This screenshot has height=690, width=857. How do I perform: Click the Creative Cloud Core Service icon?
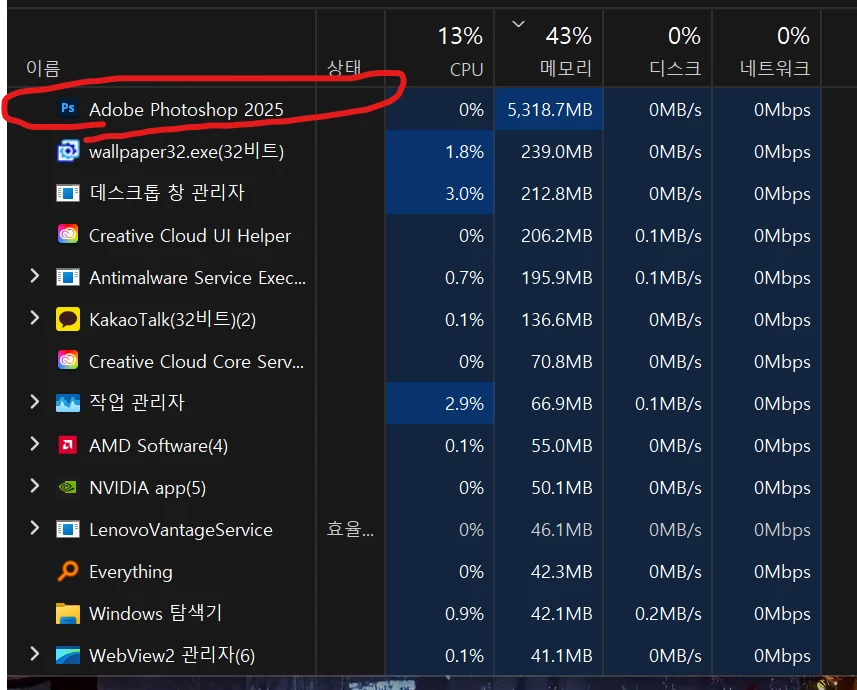[68, 360]
